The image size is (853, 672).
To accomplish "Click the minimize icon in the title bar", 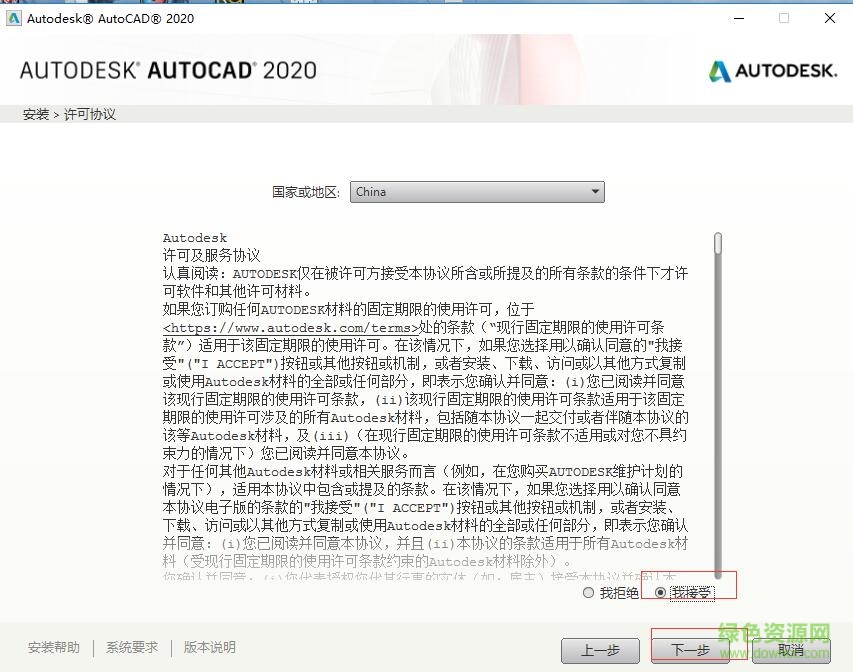I will click(738, 18).
